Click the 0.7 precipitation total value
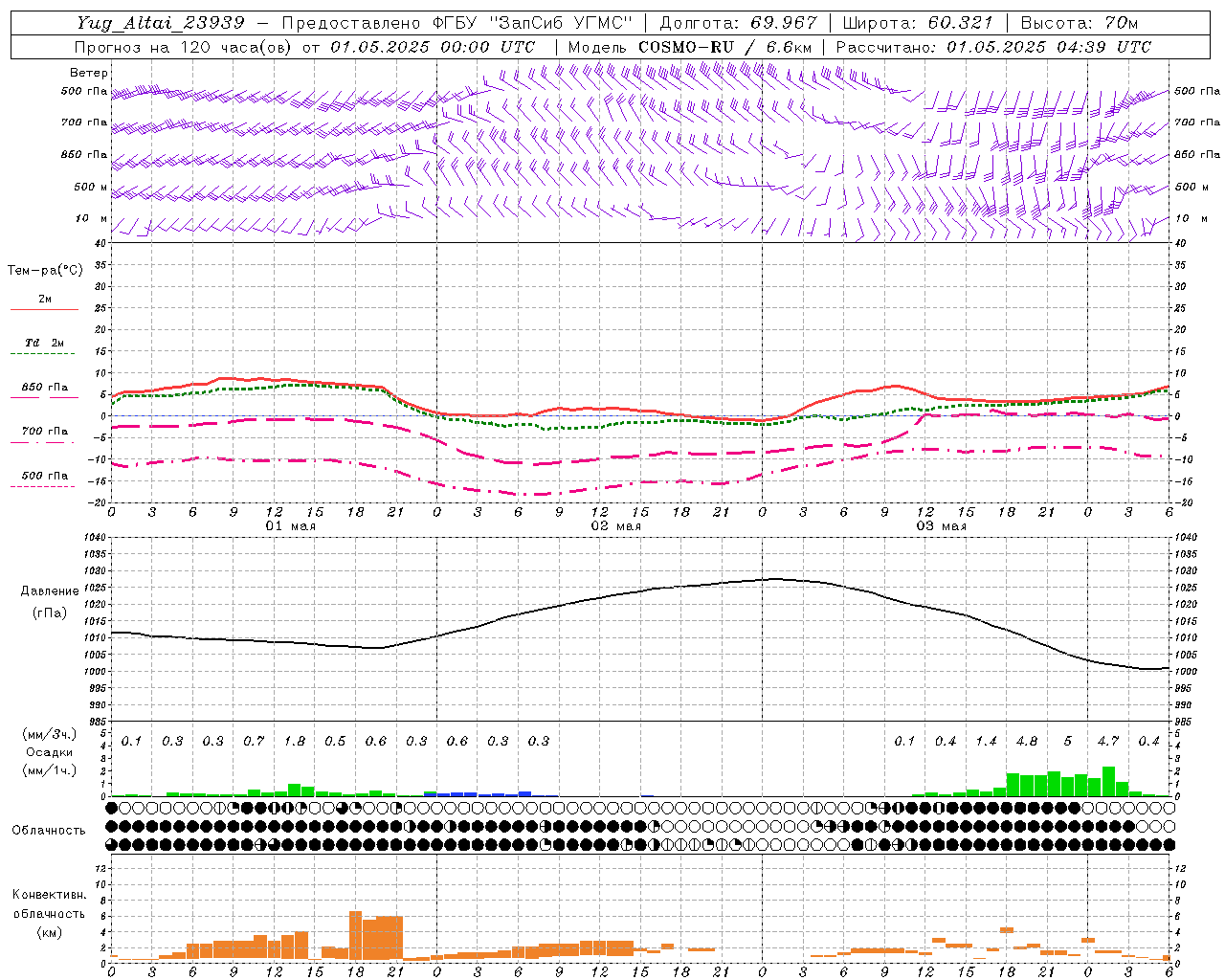 pos(254,741)
